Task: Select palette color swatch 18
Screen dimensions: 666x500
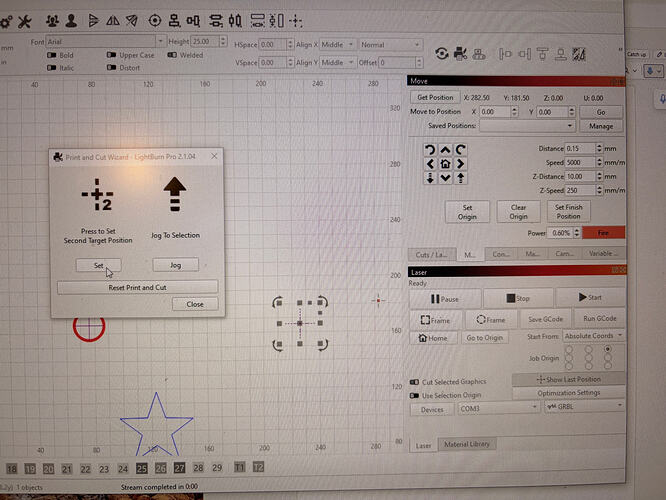Action: pos(11,469)
